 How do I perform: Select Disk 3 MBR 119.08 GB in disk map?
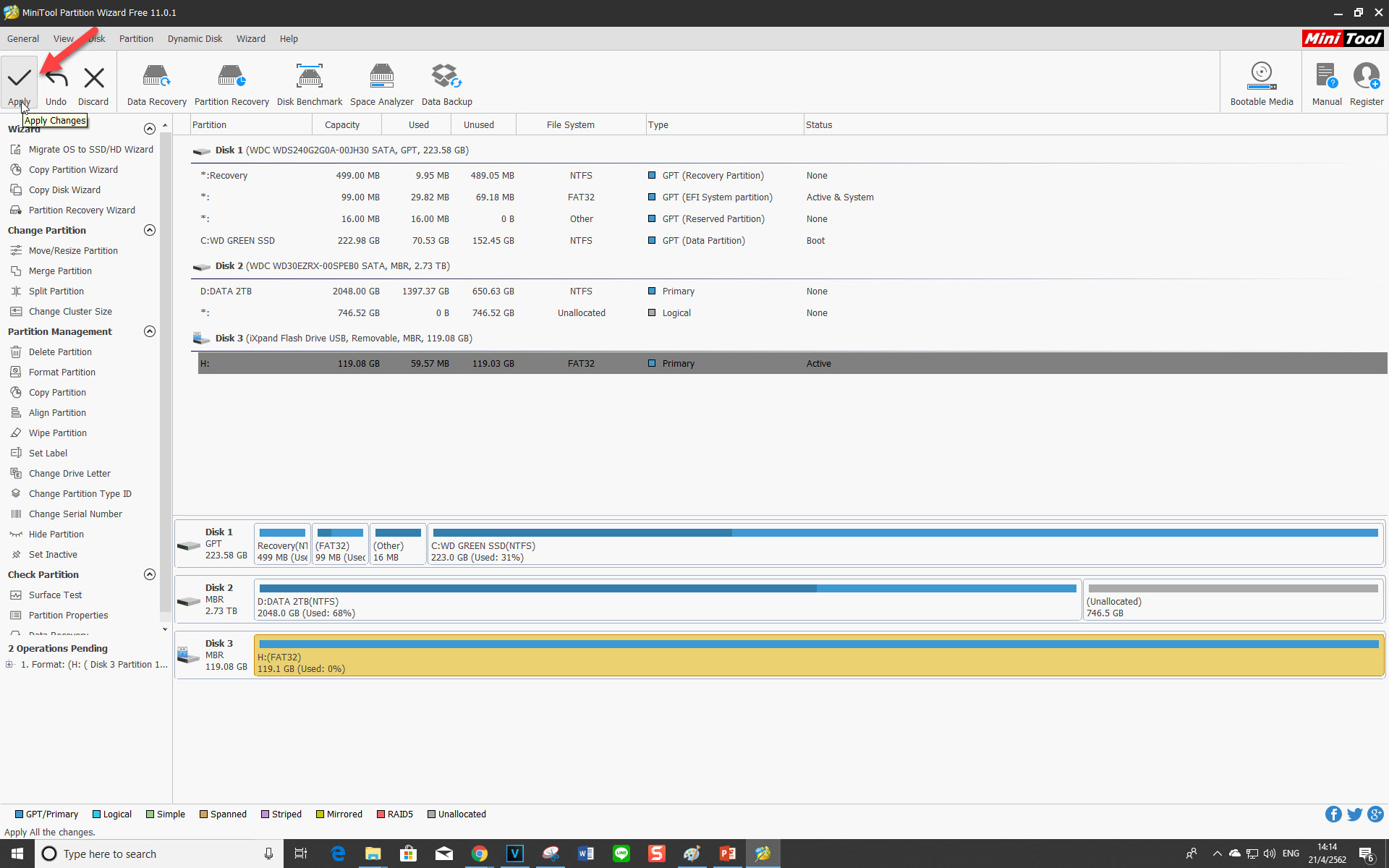(215, 655)
